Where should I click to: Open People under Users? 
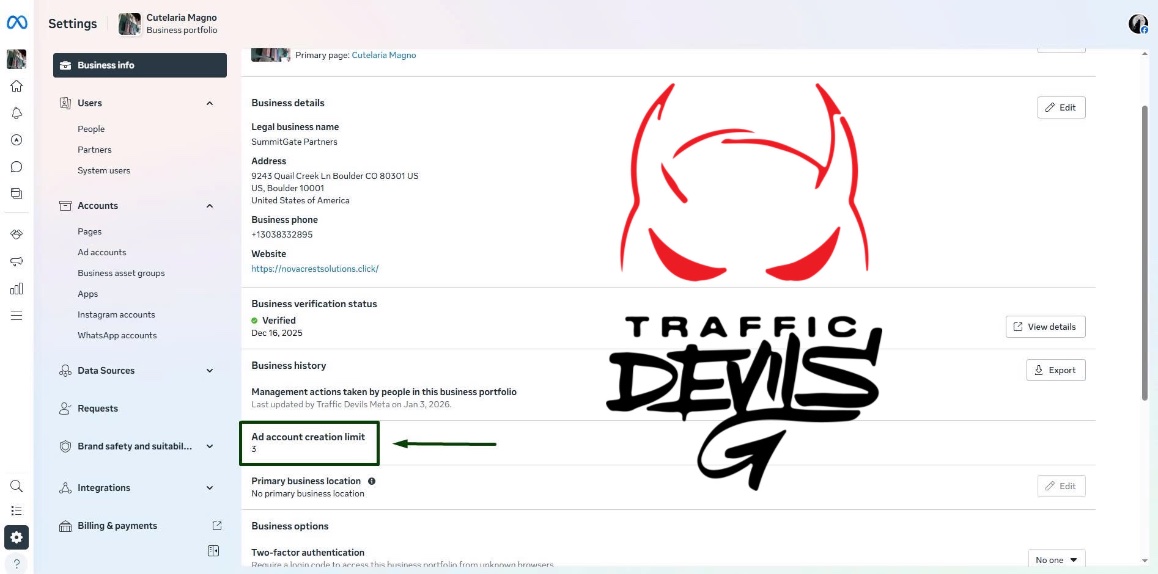pyautogui.click(x=91, y=129)
